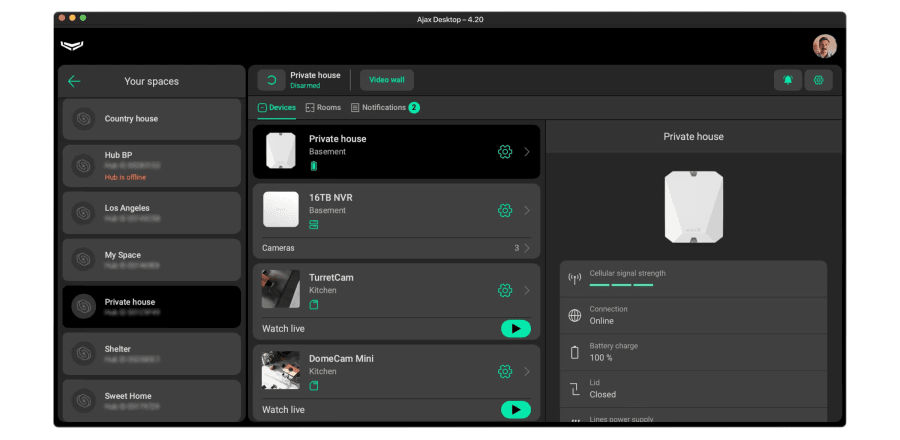This screenshot has height=440, width=900.
Task: Click the 'Your spaces' heading
Action: [x=152, y=81]
